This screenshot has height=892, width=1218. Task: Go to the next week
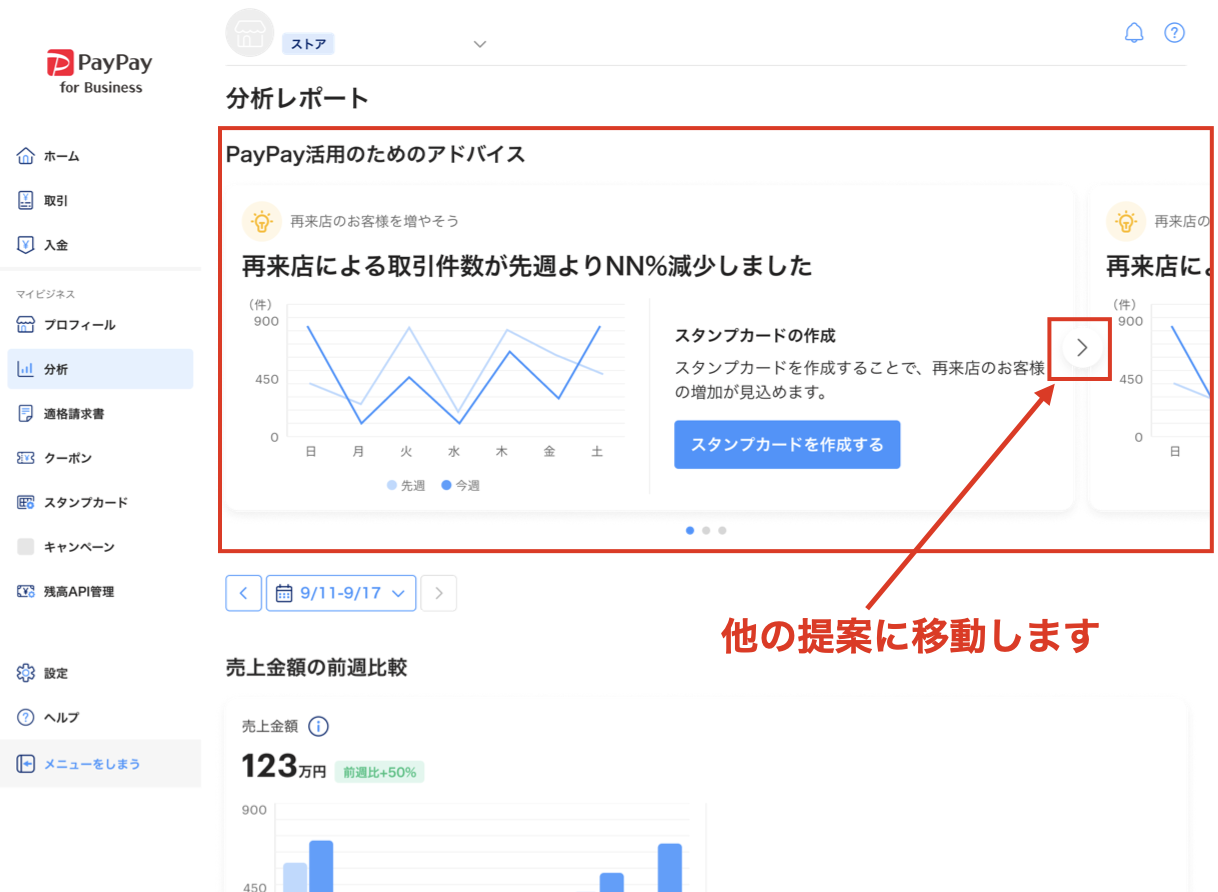(x=438, y=593)
